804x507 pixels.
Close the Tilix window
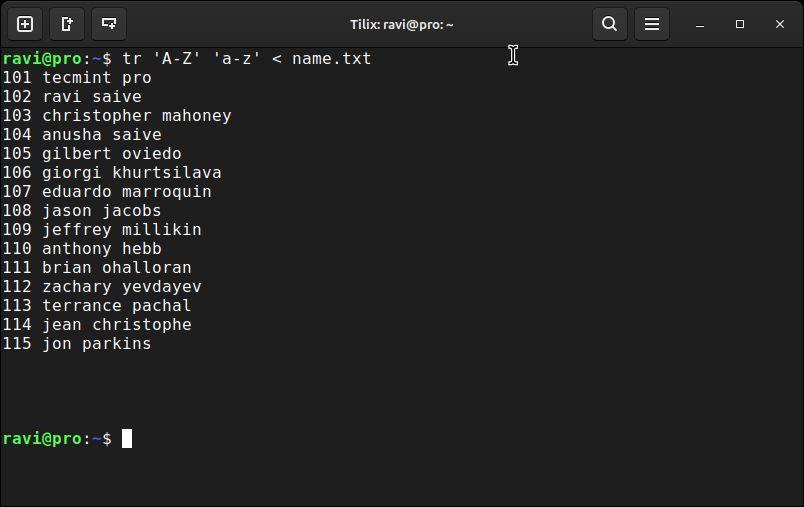[x=780, y=24]
